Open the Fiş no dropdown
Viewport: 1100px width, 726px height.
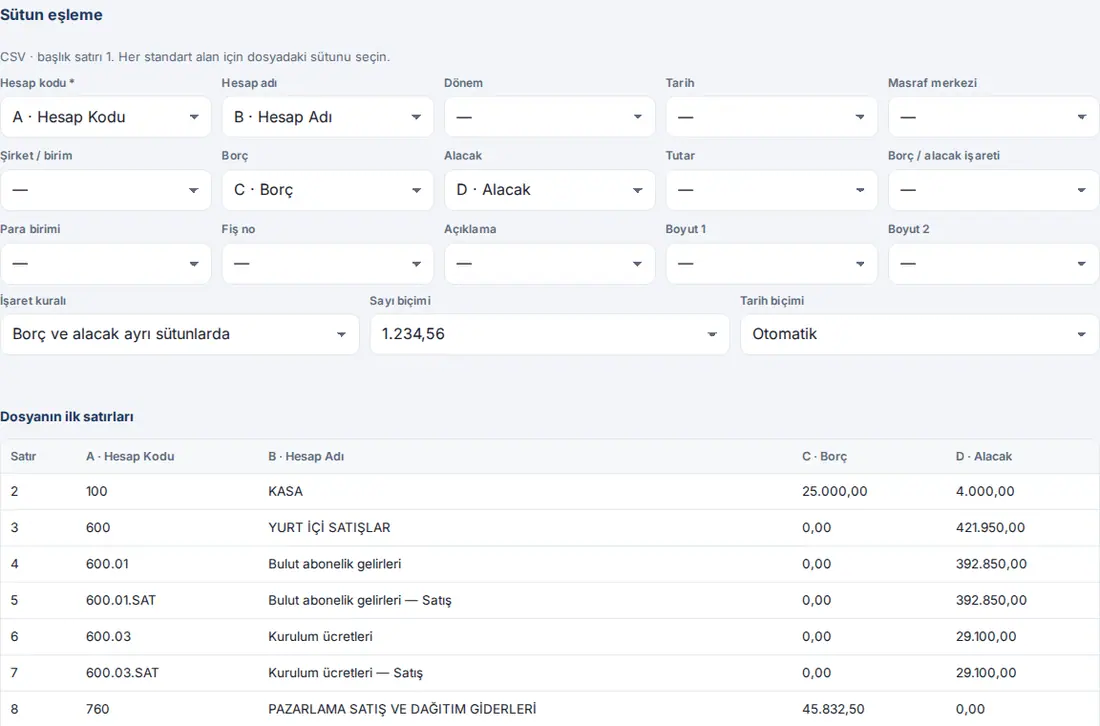(x=328, y=264)
